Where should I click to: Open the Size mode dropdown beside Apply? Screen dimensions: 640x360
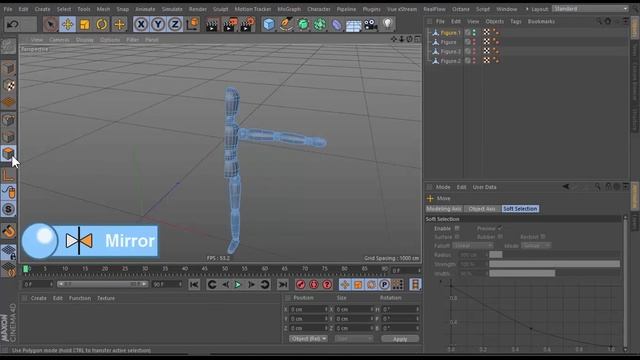click(x=354, y=339)
